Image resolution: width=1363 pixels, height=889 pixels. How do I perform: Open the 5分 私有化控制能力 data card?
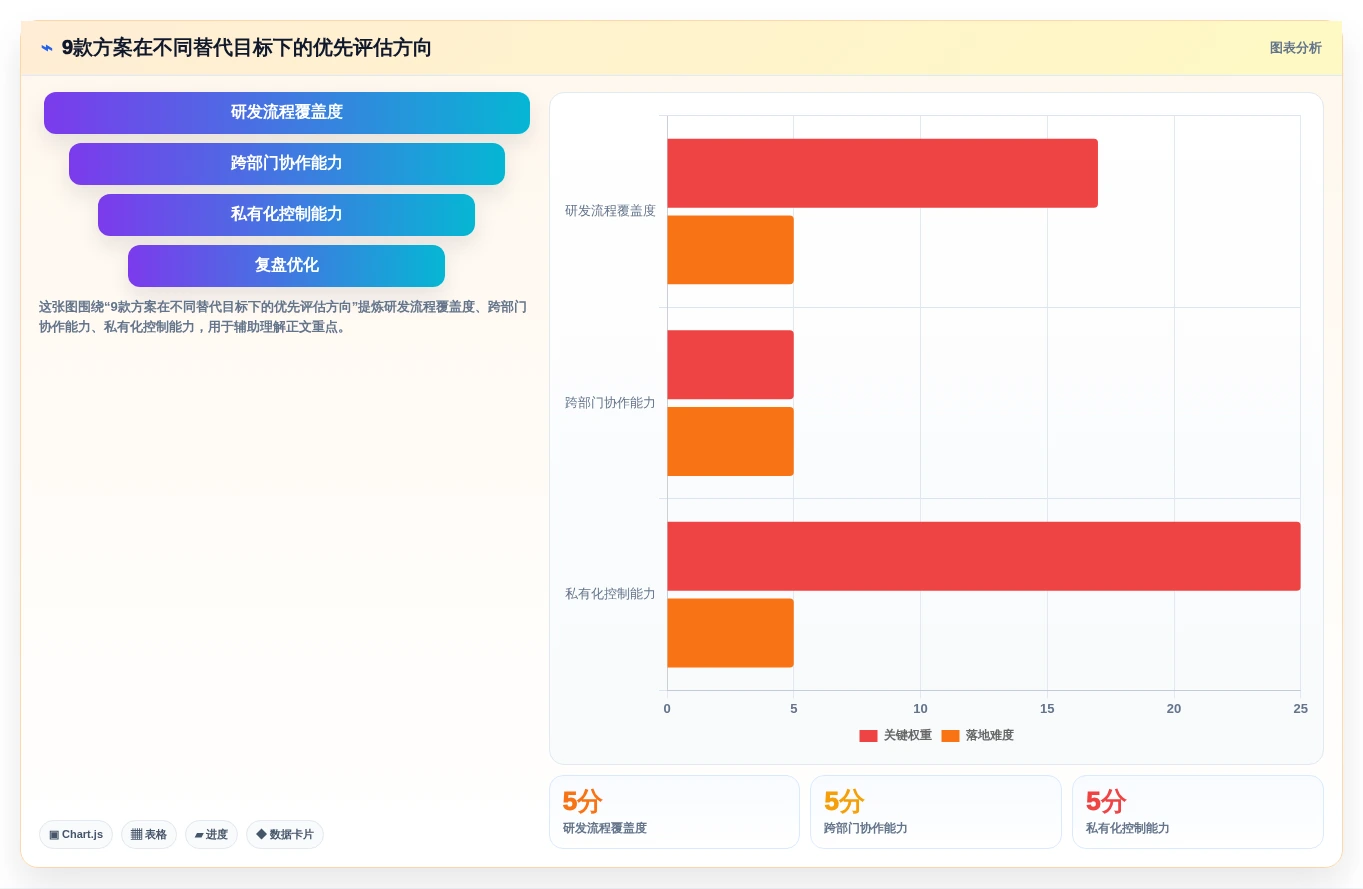pos(1198,812)
